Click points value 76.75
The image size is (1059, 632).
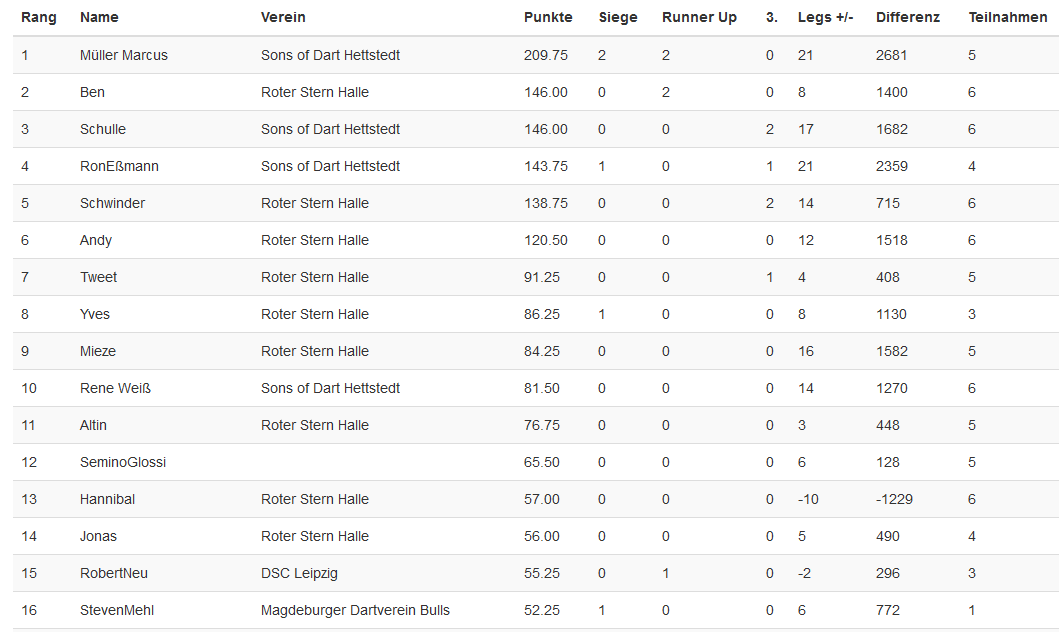(542, 425)
